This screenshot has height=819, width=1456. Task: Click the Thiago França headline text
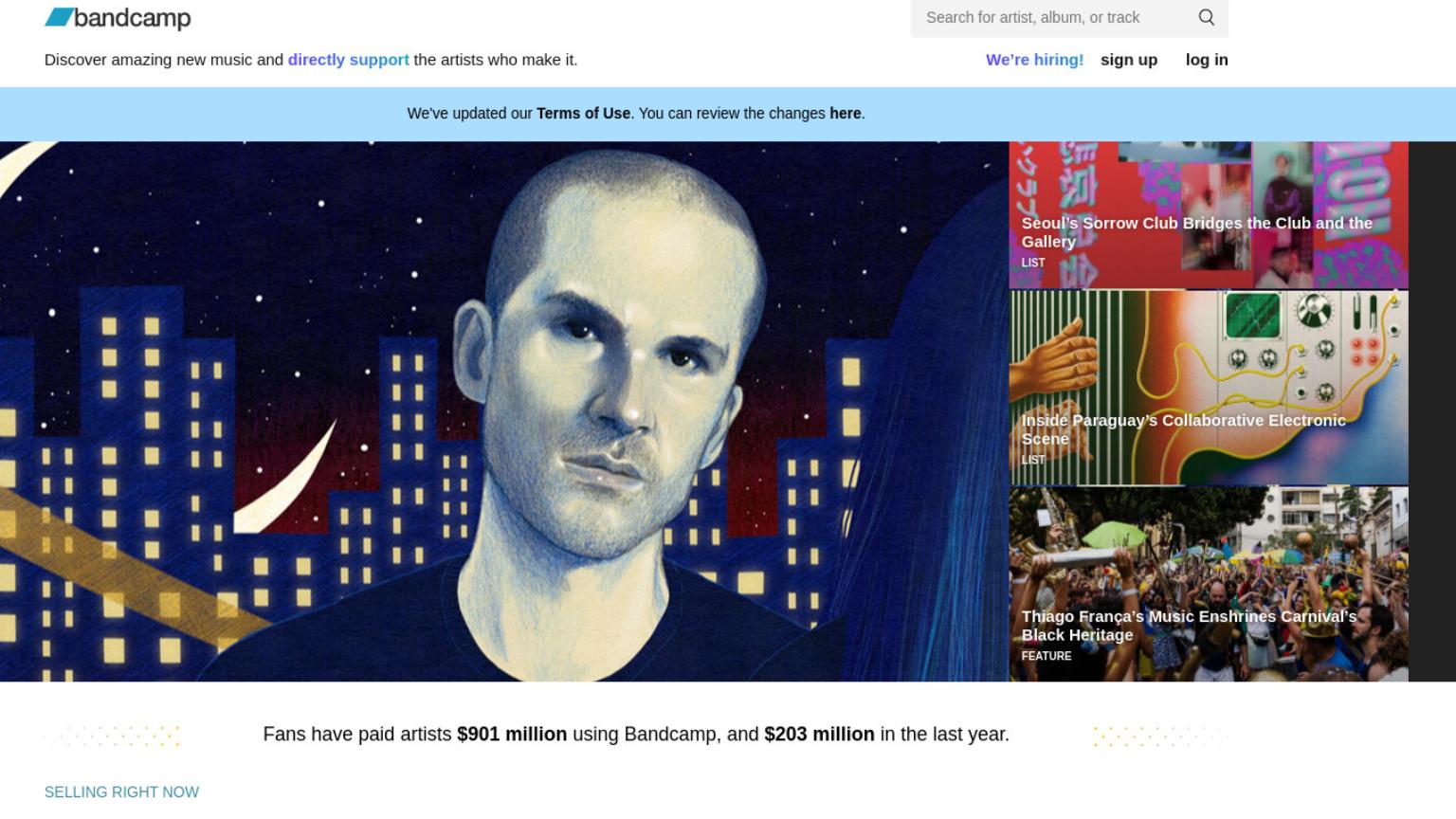coord(1189,626)
